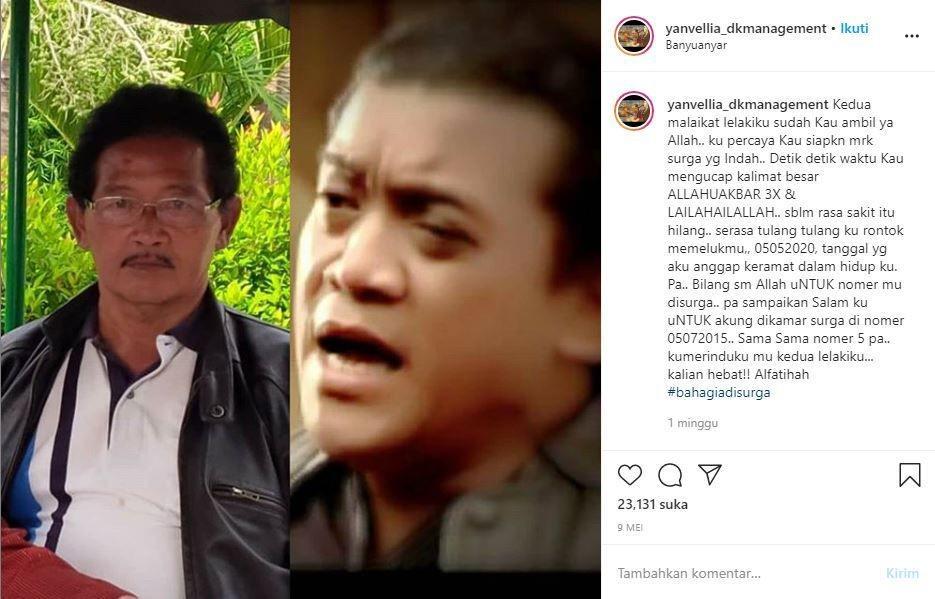Click the 1 minggu timestamp
935x599 pixels.
692,423
